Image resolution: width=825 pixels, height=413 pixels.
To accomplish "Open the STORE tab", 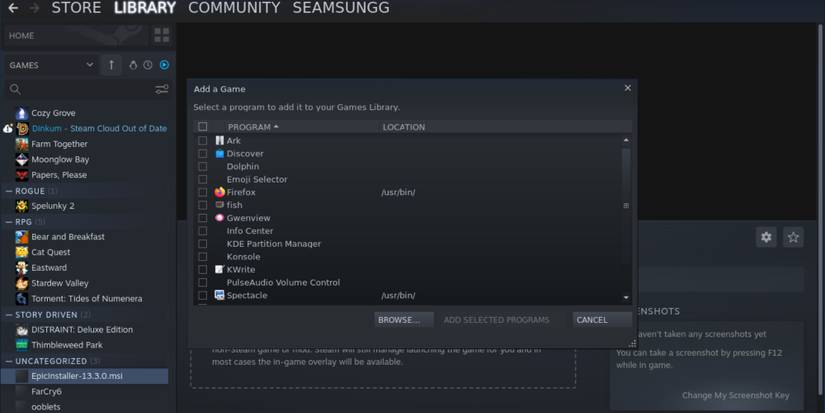I will [76, 8].
